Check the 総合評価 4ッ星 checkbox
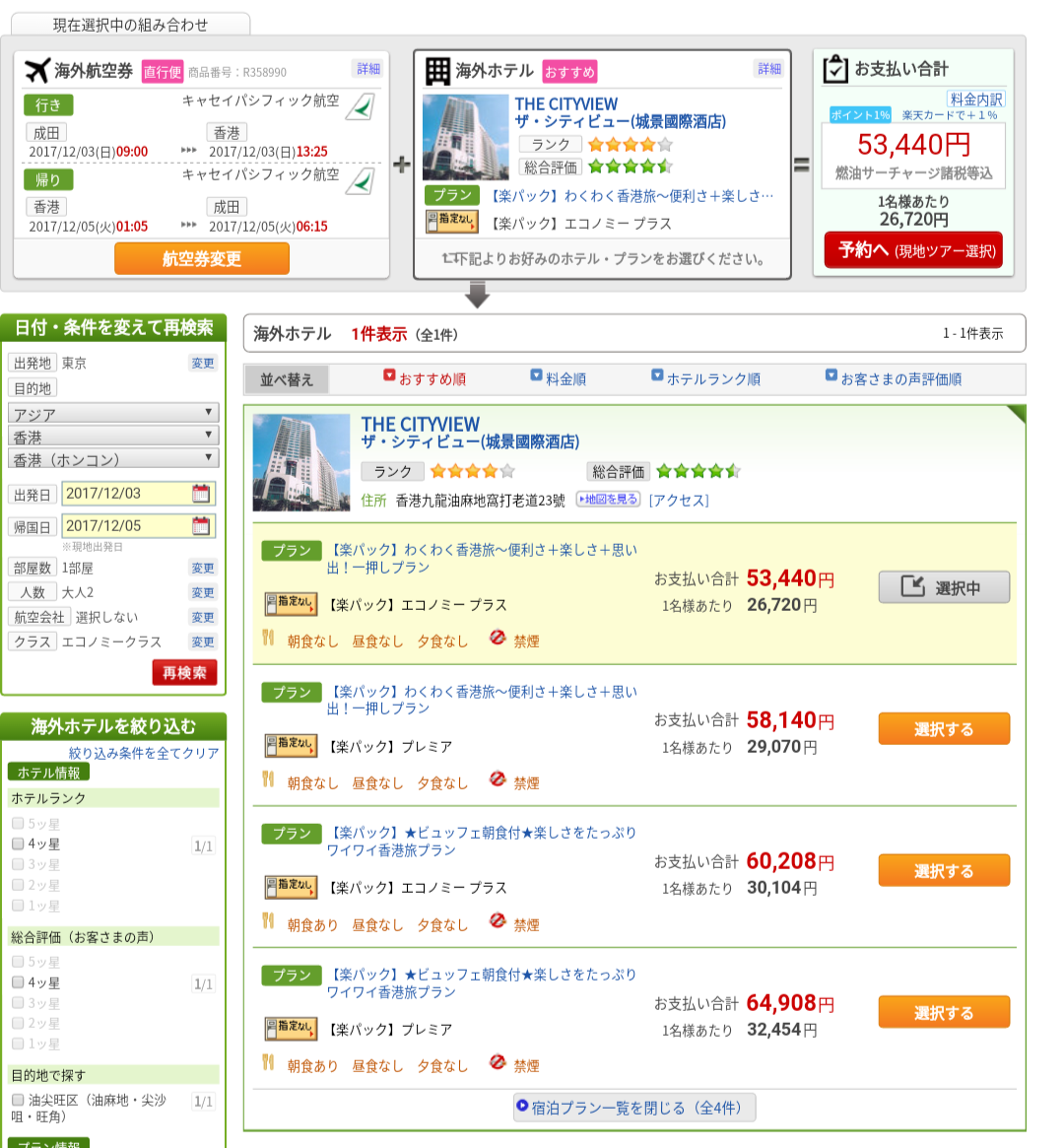 tap(19, 981)
